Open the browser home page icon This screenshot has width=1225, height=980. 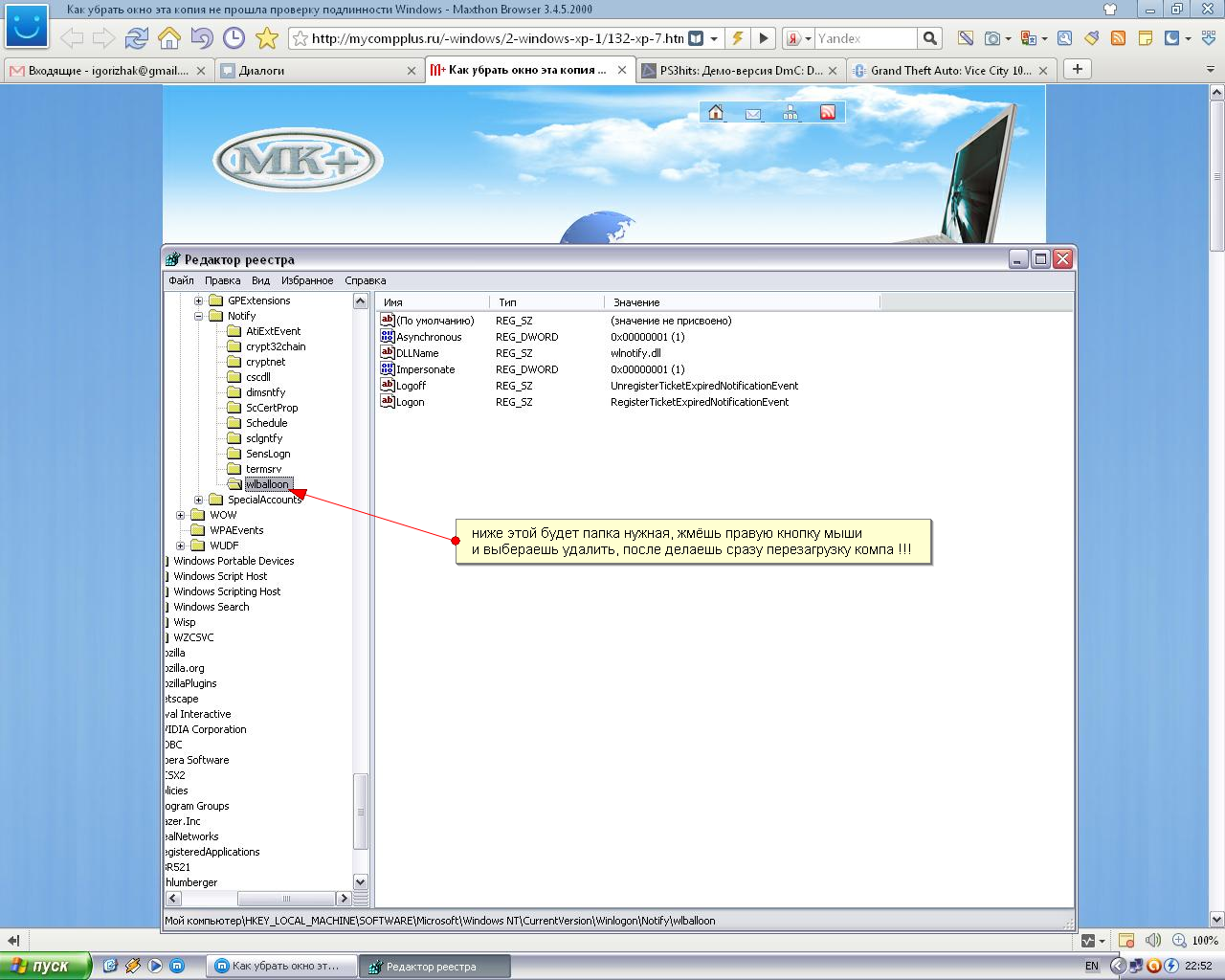coord(168,38)
